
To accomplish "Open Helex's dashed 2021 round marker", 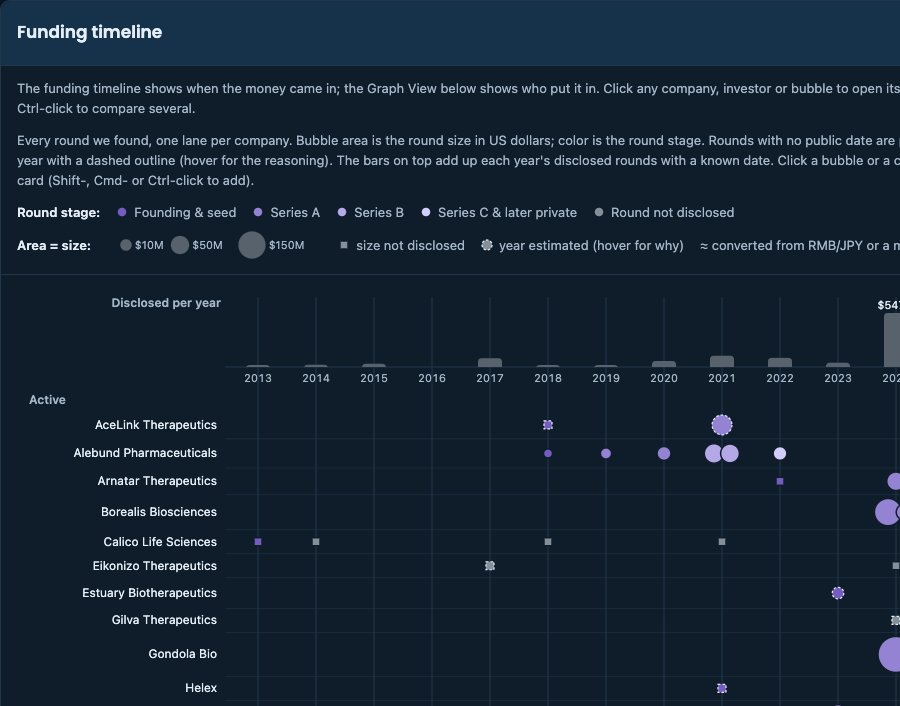I will [x=721, y=688].
